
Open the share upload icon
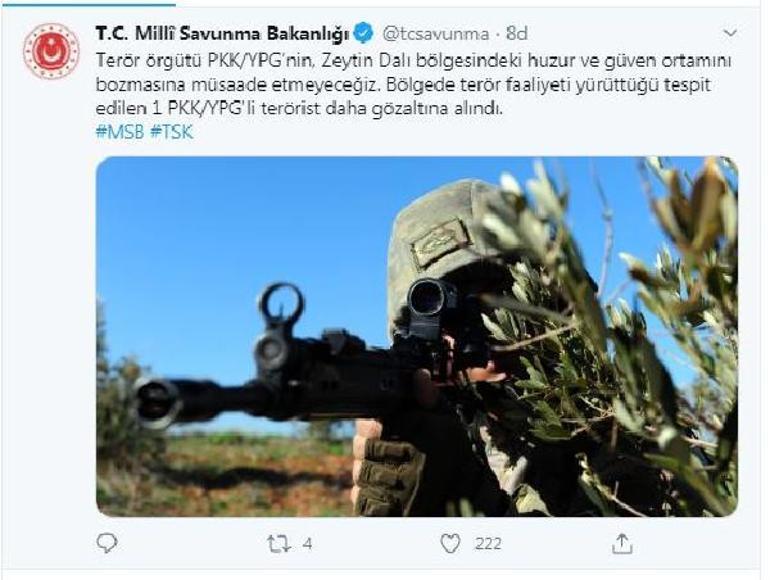coord(622,544)
